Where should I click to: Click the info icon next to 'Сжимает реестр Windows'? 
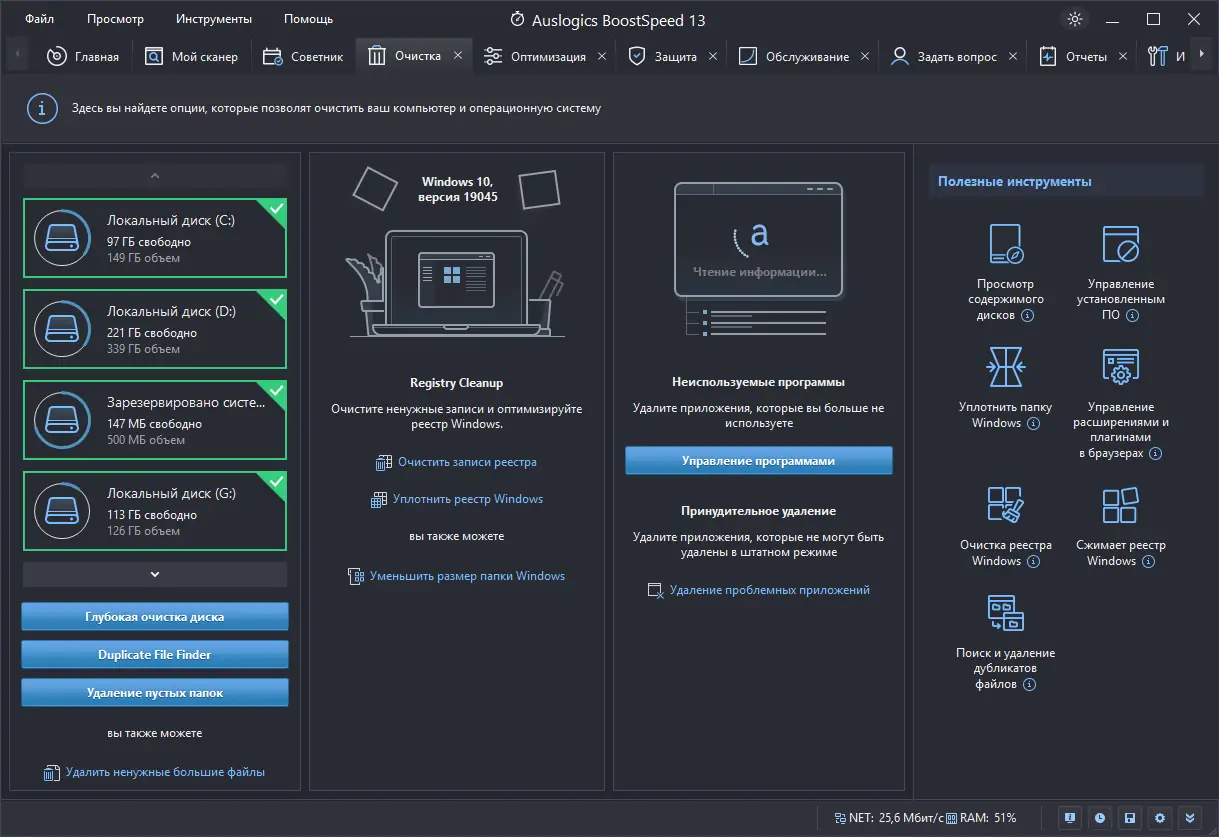[1148, 562]
